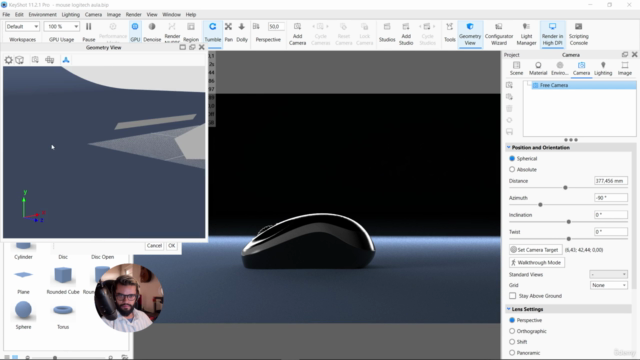Open the Tools toolbar item
The height and width of the screenshot is (360, 640).
pos(449,32)
